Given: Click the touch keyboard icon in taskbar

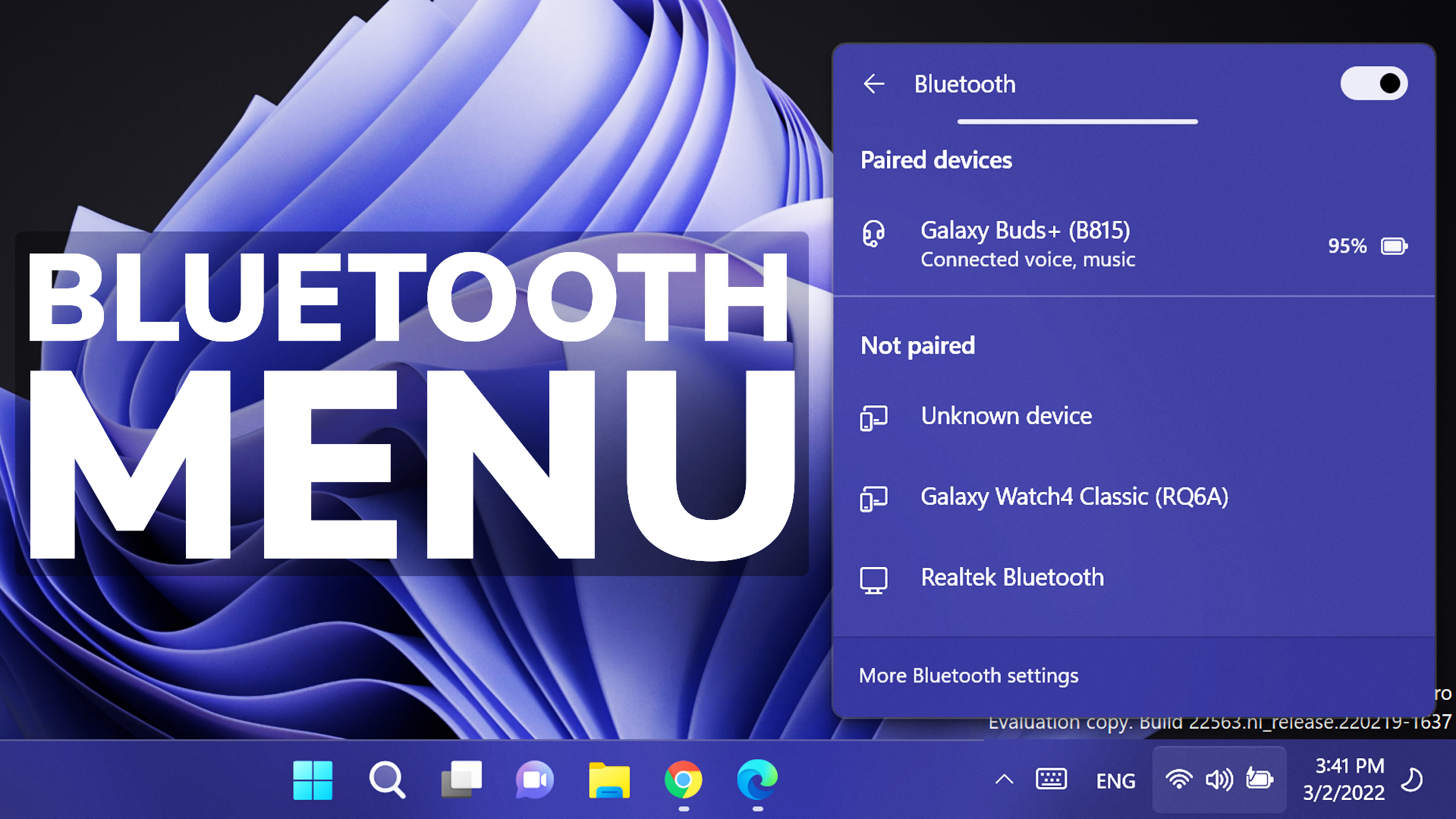Looking at the screenshot, I should [x=1051, y=780].
